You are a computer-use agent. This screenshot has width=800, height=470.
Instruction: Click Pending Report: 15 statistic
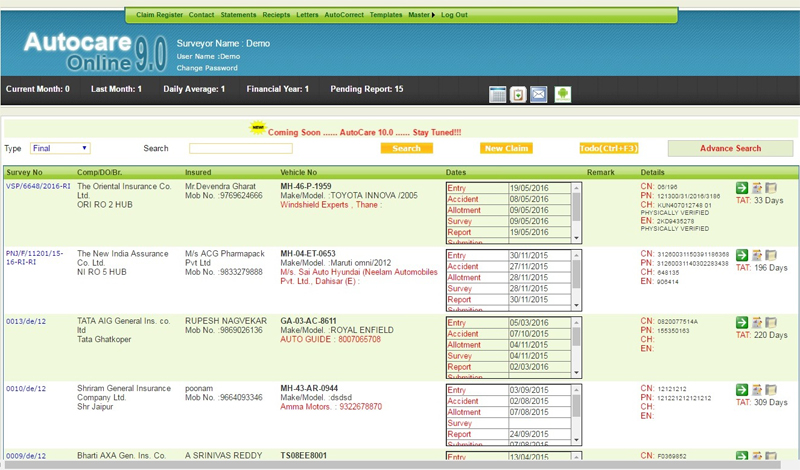366,89
